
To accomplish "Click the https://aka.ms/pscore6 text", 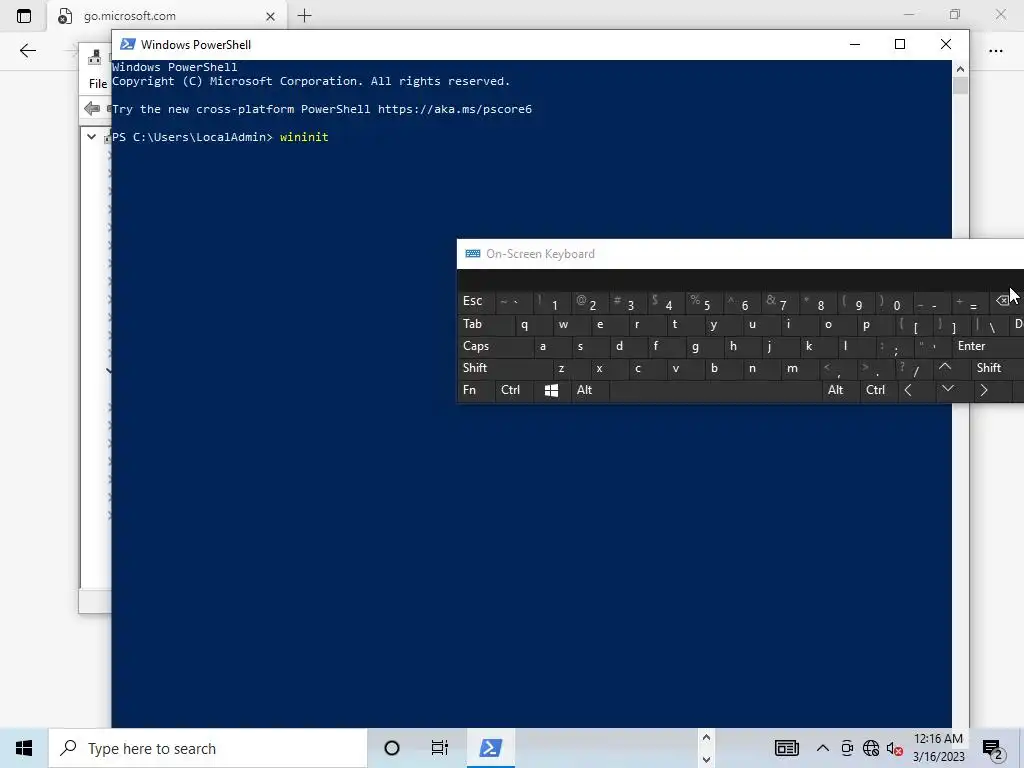I will click(x=455, y=109).
